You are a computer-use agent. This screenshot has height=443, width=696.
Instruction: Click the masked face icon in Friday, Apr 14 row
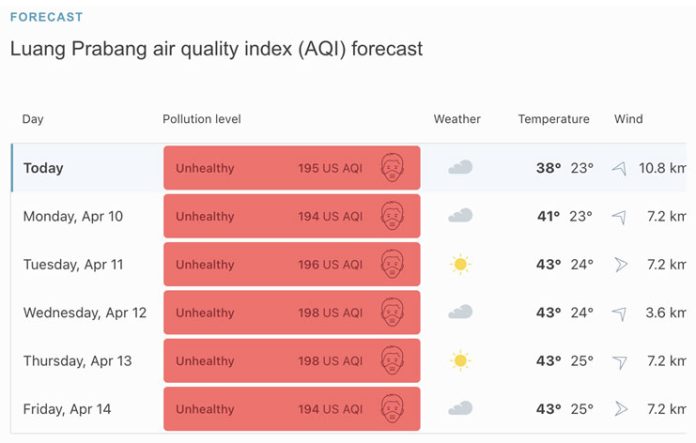392,408
